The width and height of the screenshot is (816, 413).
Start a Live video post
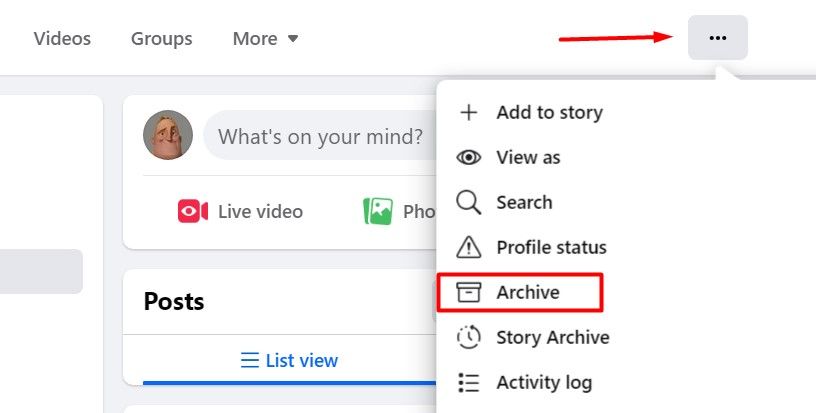point(240,211)
